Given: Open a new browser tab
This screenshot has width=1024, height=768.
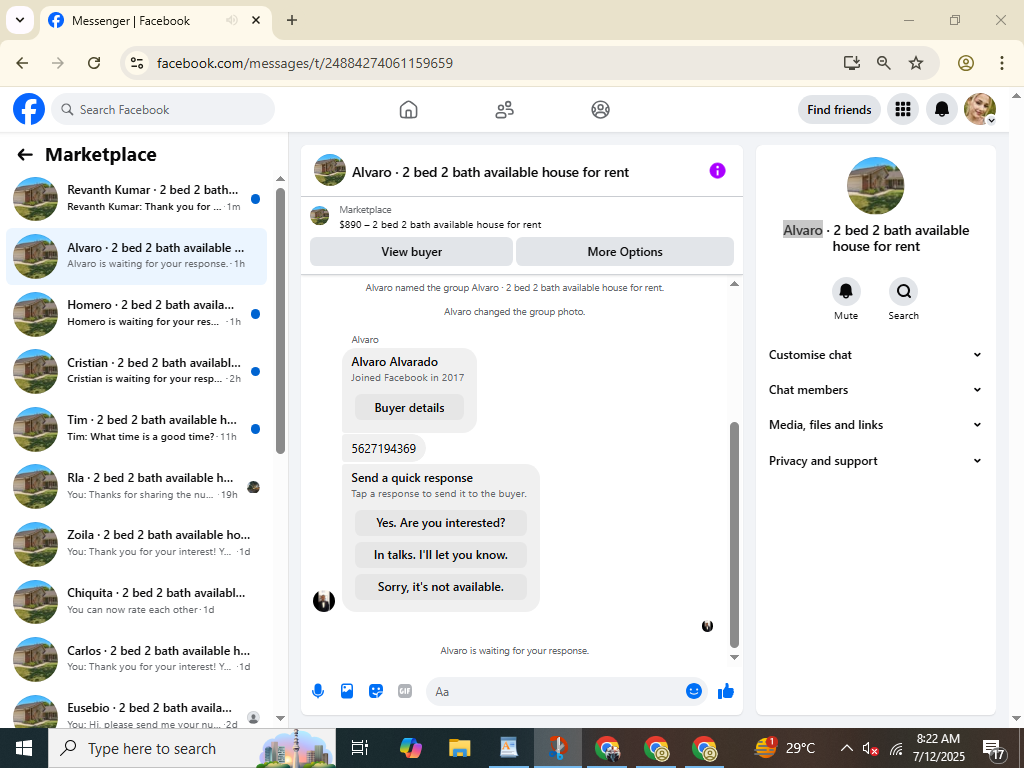Looking at the screenshot, I should [292, 20].
